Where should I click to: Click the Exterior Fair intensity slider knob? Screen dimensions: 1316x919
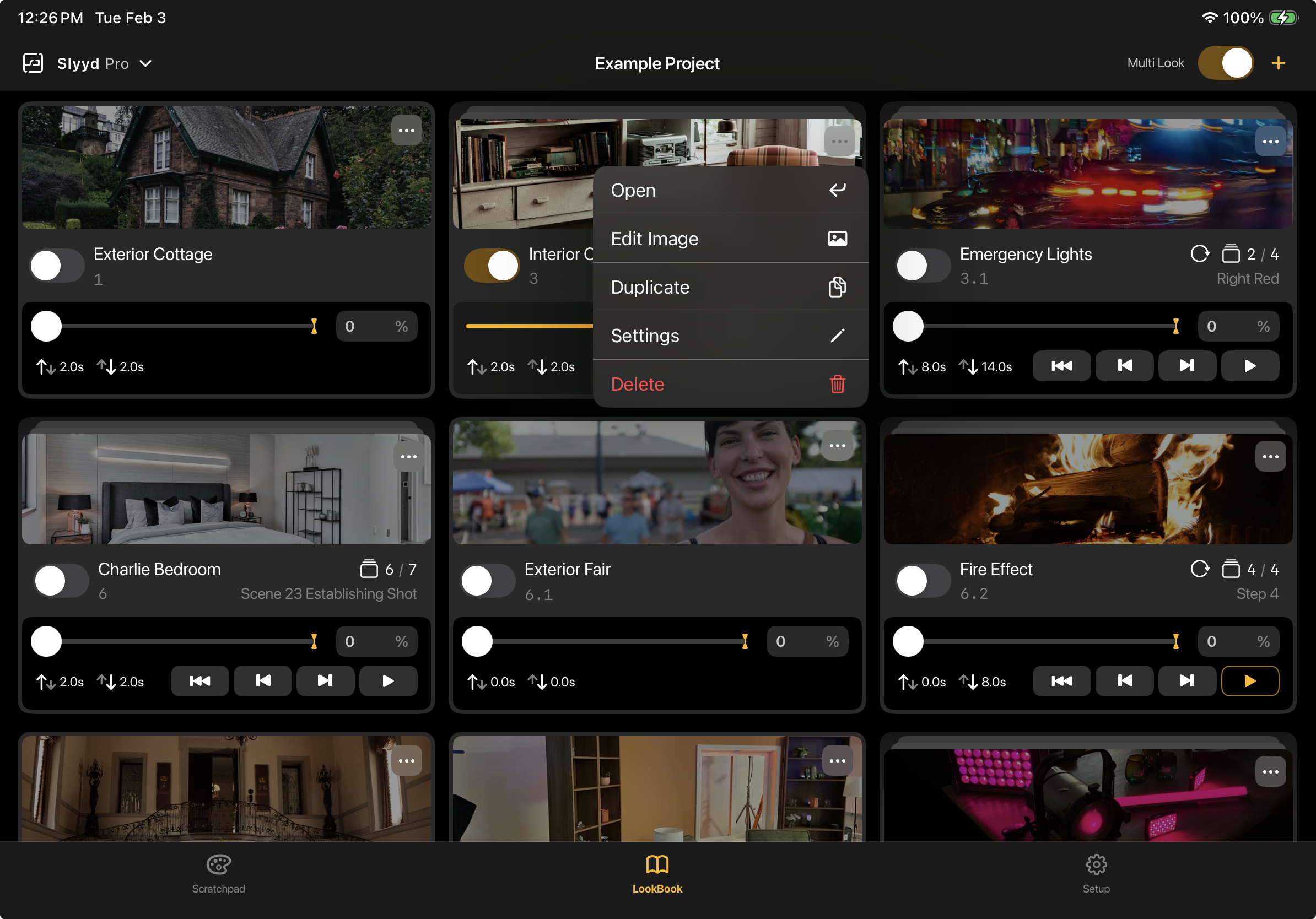click(477, 641)
